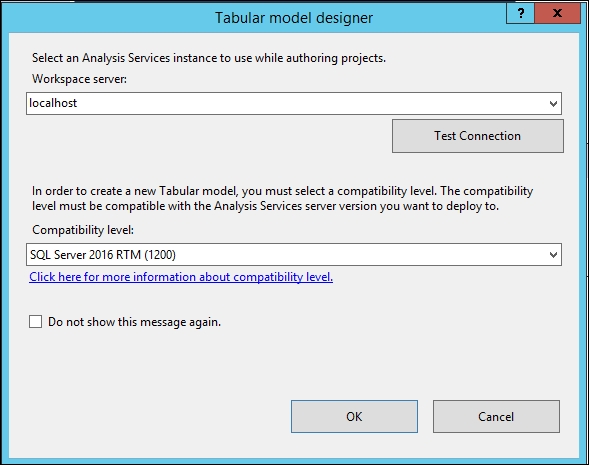Confirm the dialog with OK

[x=354, y=417]
